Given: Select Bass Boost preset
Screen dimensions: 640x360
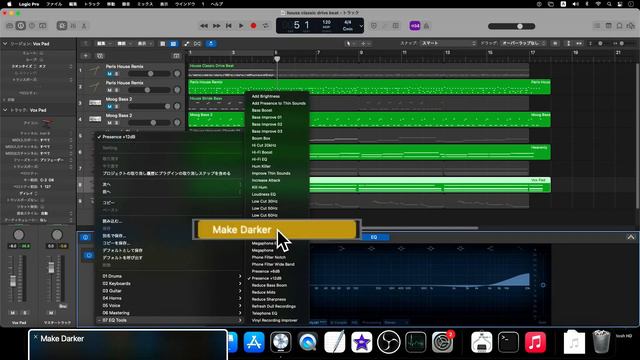Looking at the screenshot, I should pyautogui.click(x=262, y=110).
